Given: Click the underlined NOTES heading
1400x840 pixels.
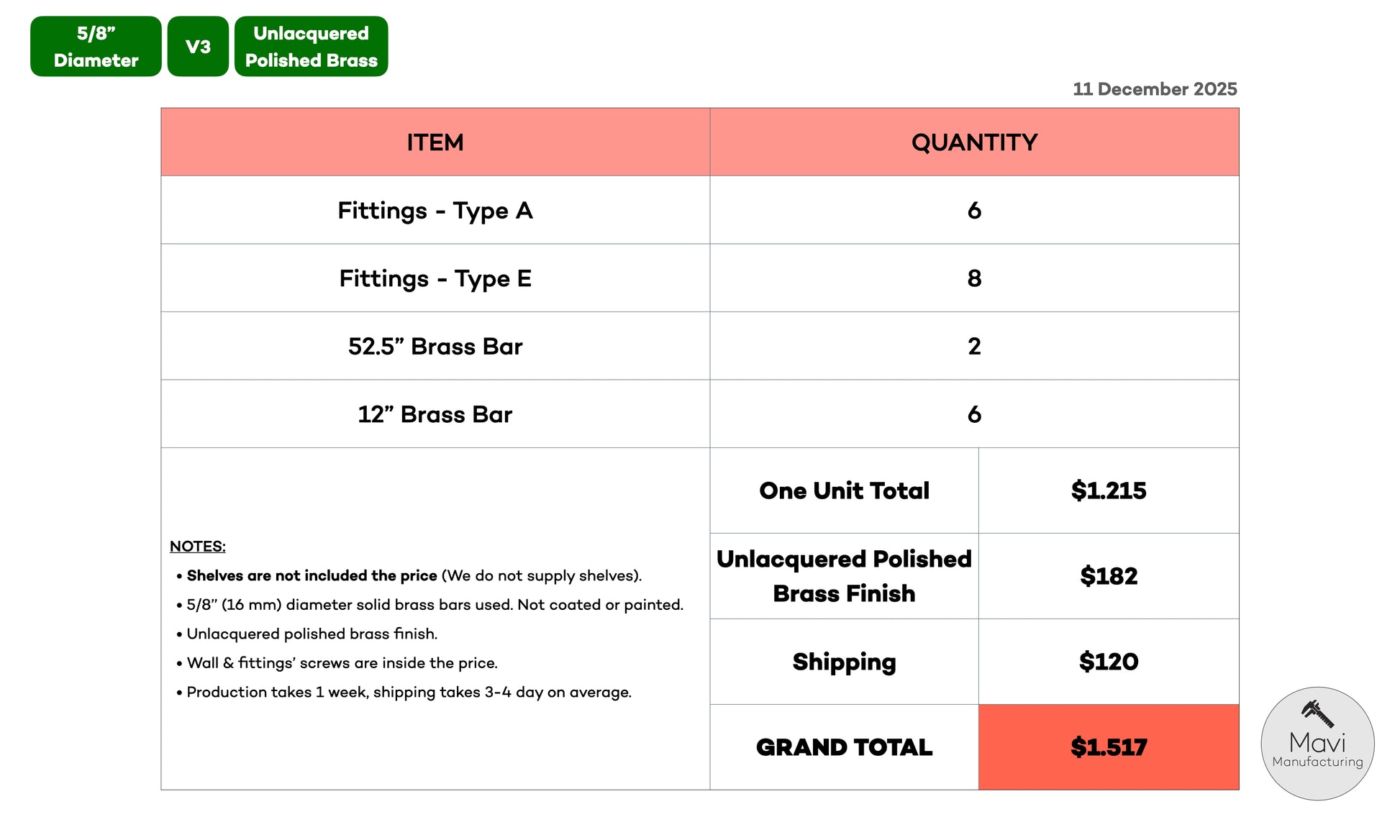Looking at the screenshot, I should coord(197,547).
